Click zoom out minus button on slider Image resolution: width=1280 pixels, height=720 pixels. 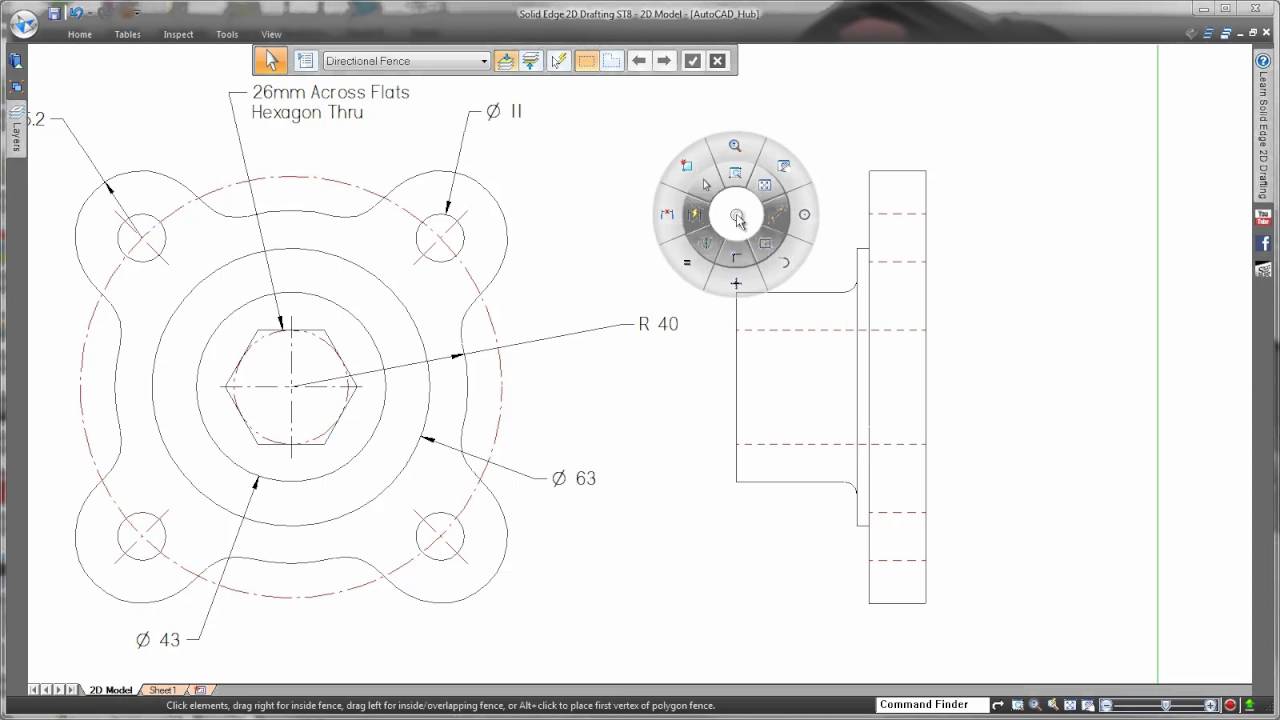point(1107,705)
